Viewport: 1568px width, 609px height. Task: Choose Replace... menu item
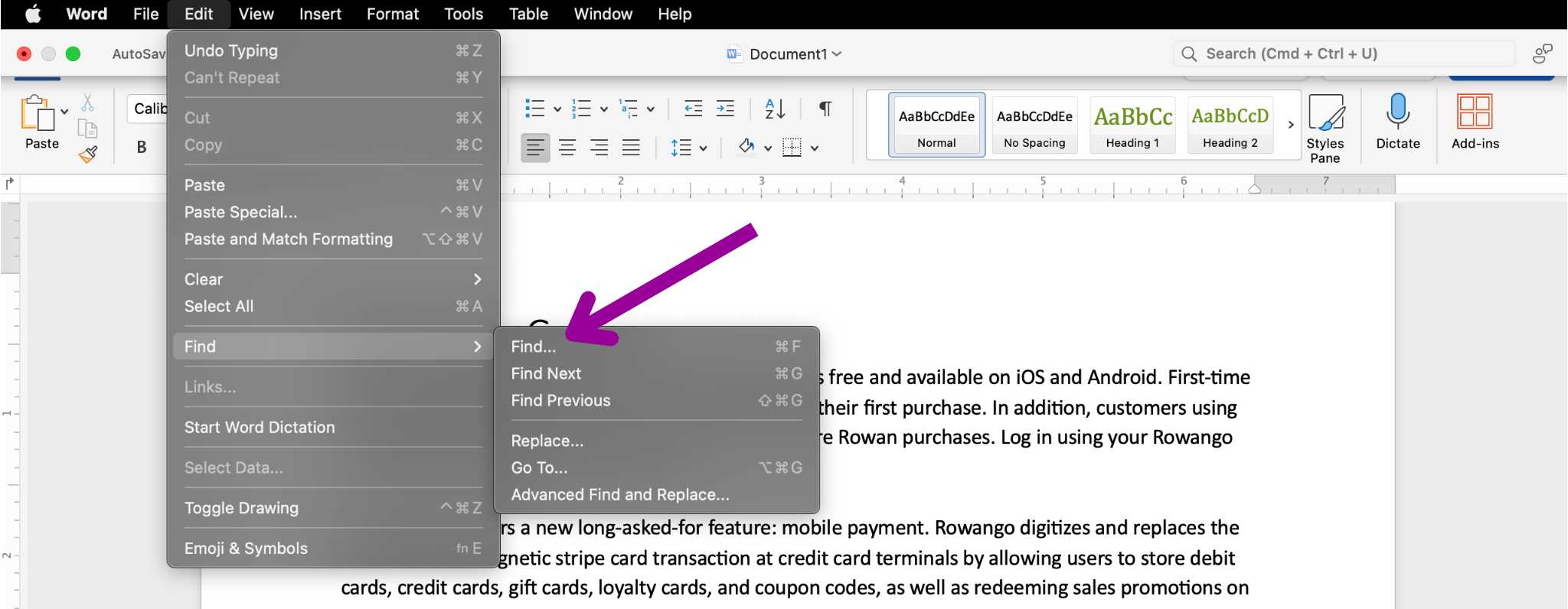point(657,441)
